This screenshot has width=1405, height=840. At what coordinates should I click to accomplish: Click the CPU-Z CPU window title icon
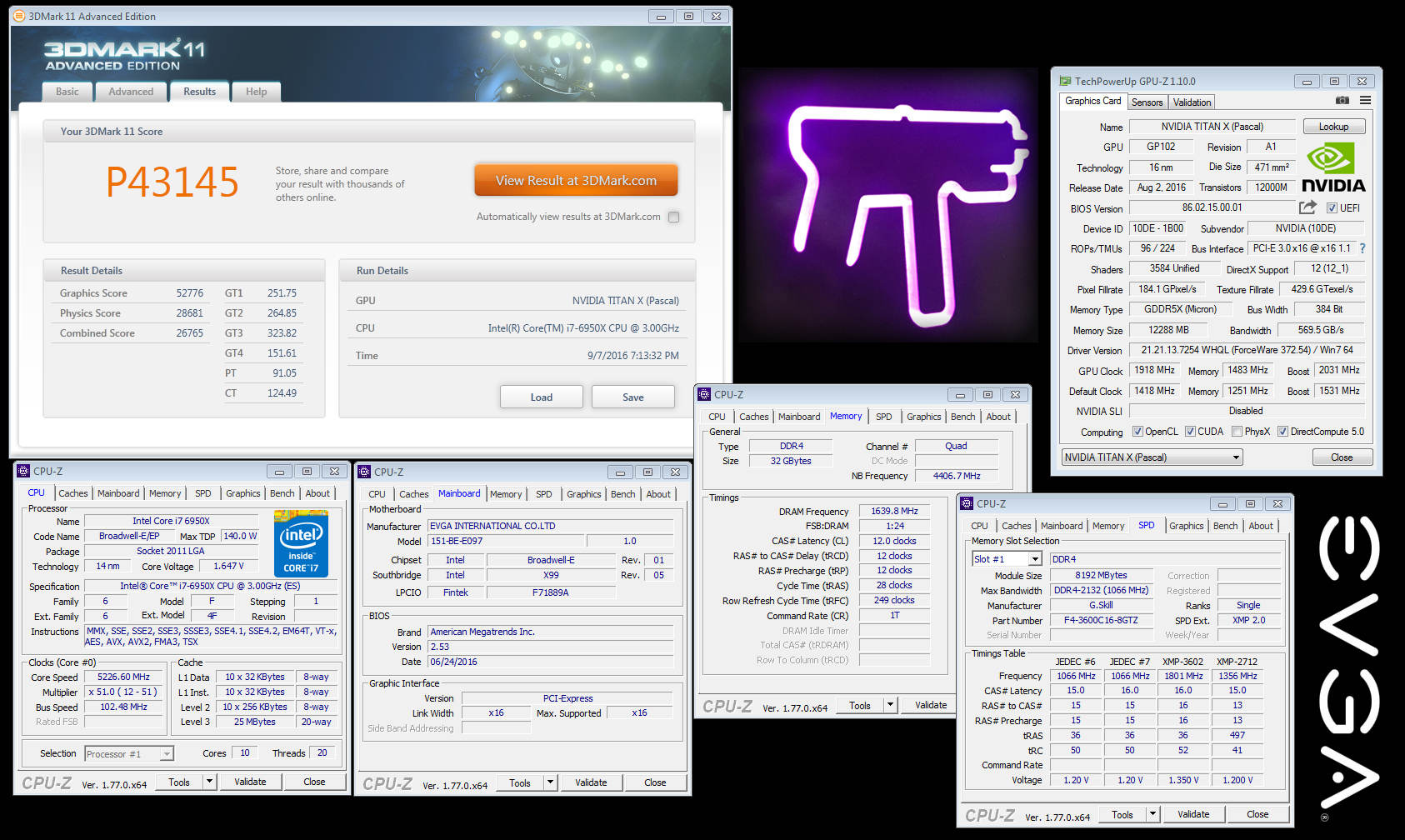pos(23,471)
